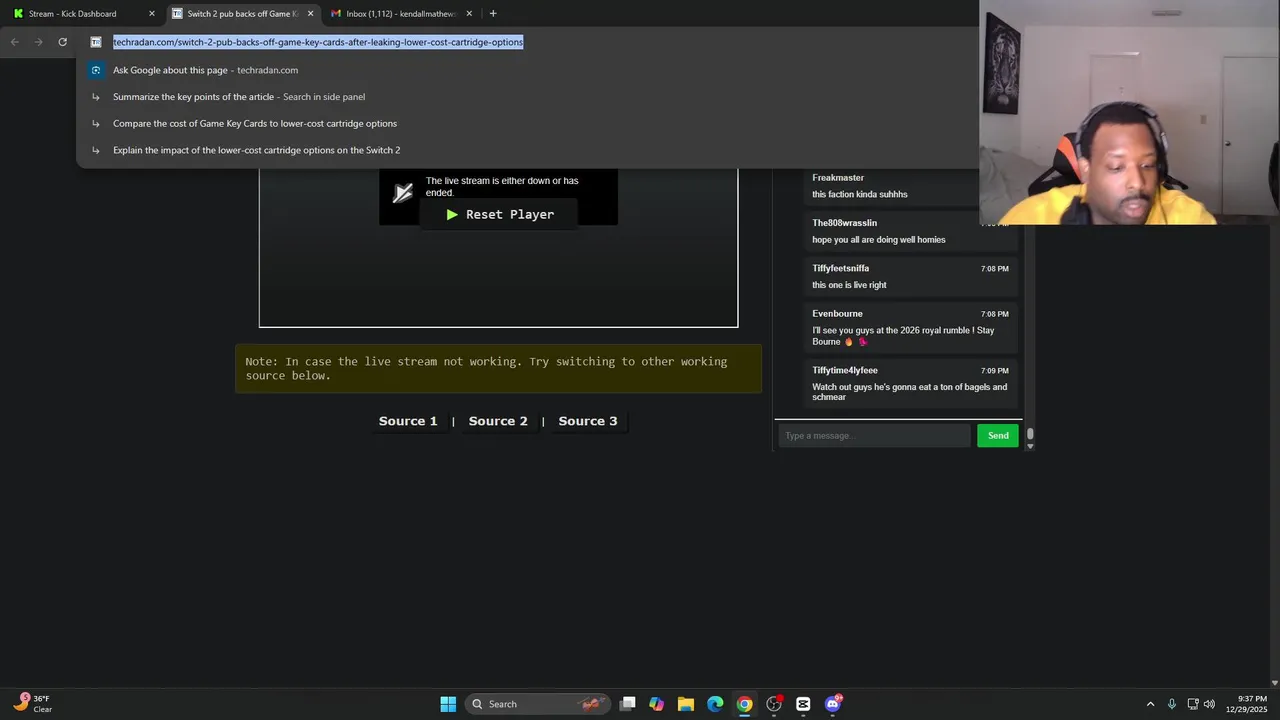Click the techradan.com URL in address bar
This screenshot has height=720, width=1280.
click(318, 42)
